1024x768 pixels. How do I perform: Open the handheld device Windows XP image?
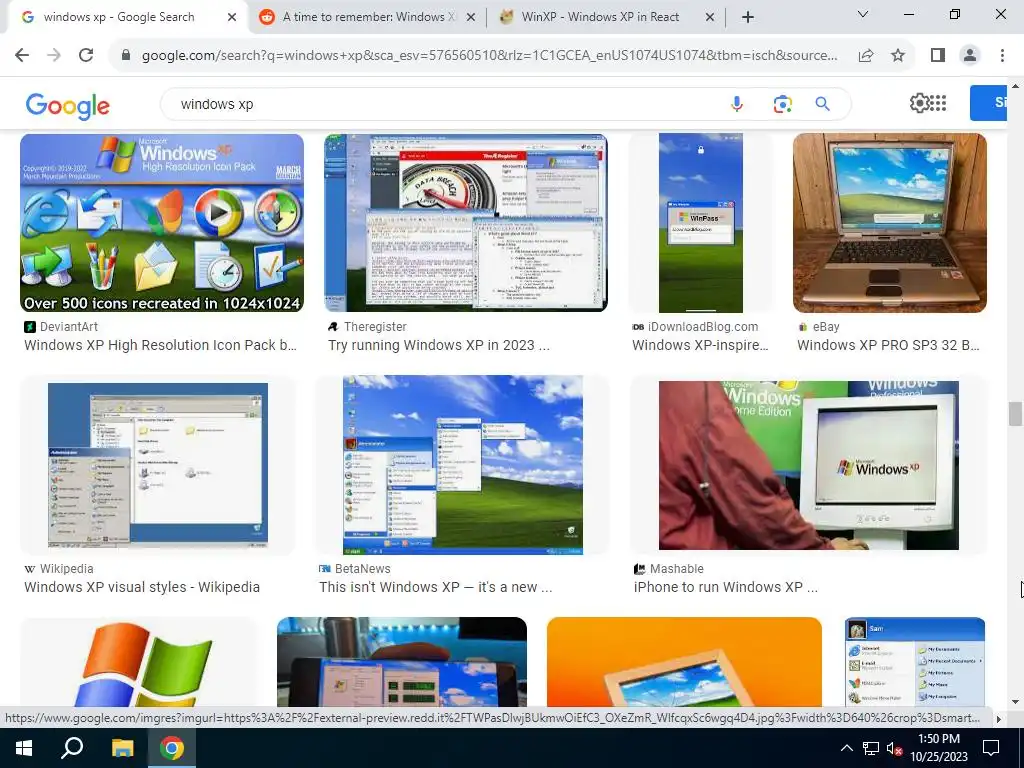(x=402, y=662)
